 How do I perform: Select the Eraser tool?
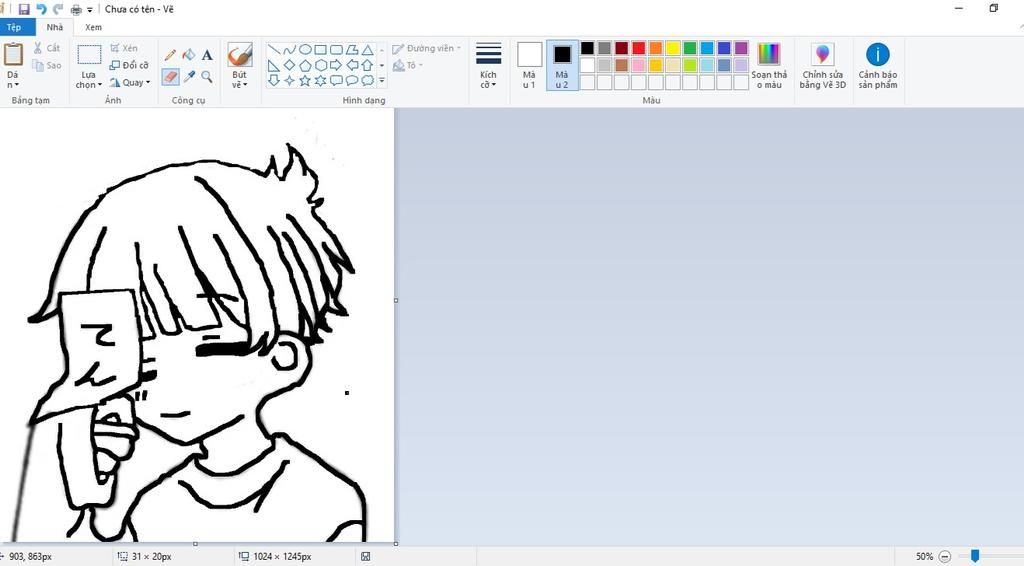170,77
